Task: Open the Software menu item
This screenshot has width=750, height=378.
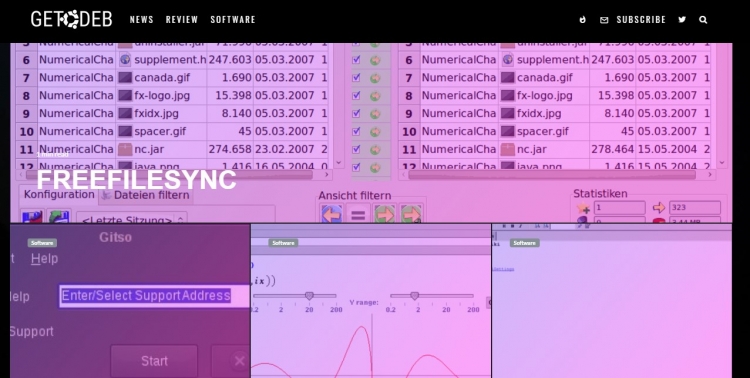Action: [x=233, y=20]
